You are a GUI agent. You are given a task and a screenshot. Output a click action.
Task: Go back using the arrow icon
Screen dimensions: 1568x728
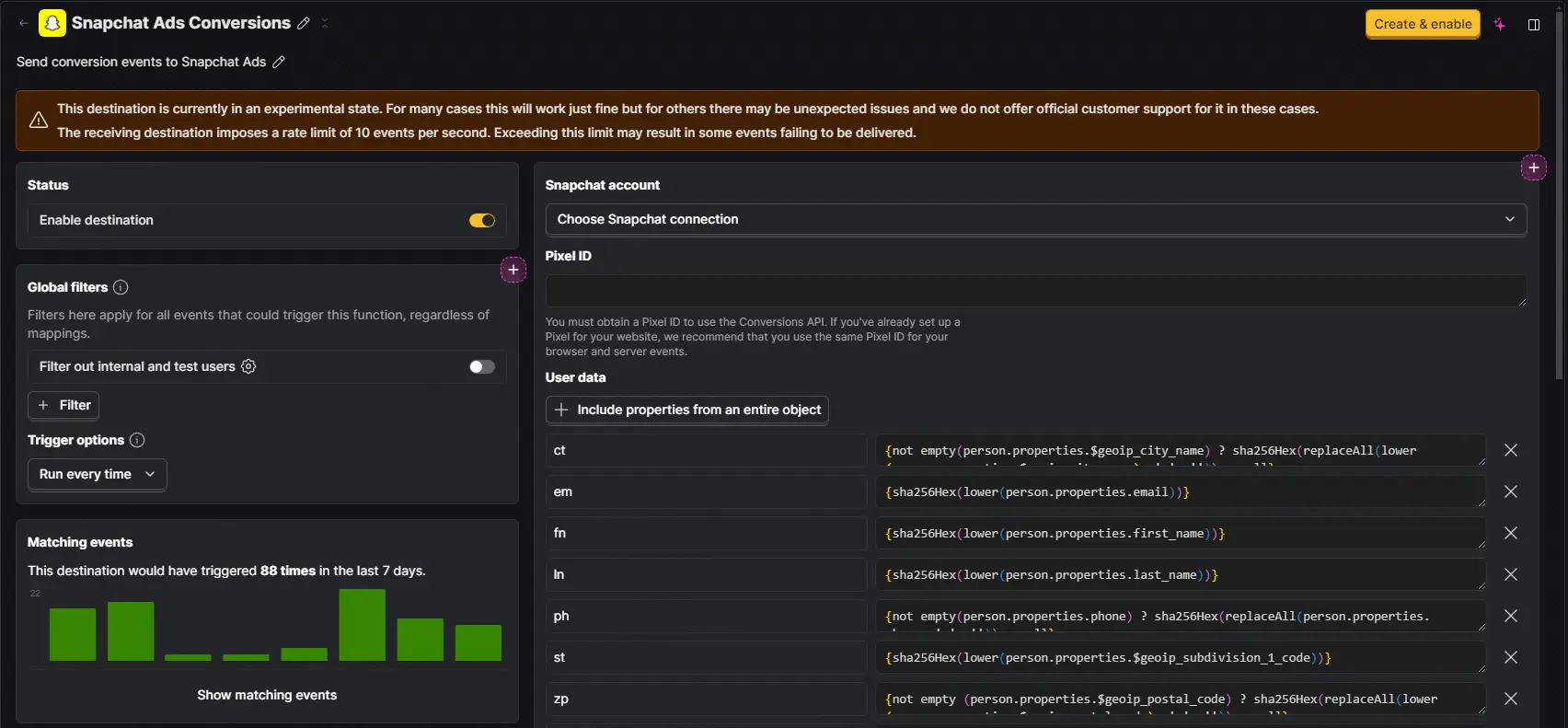(24, 23)
